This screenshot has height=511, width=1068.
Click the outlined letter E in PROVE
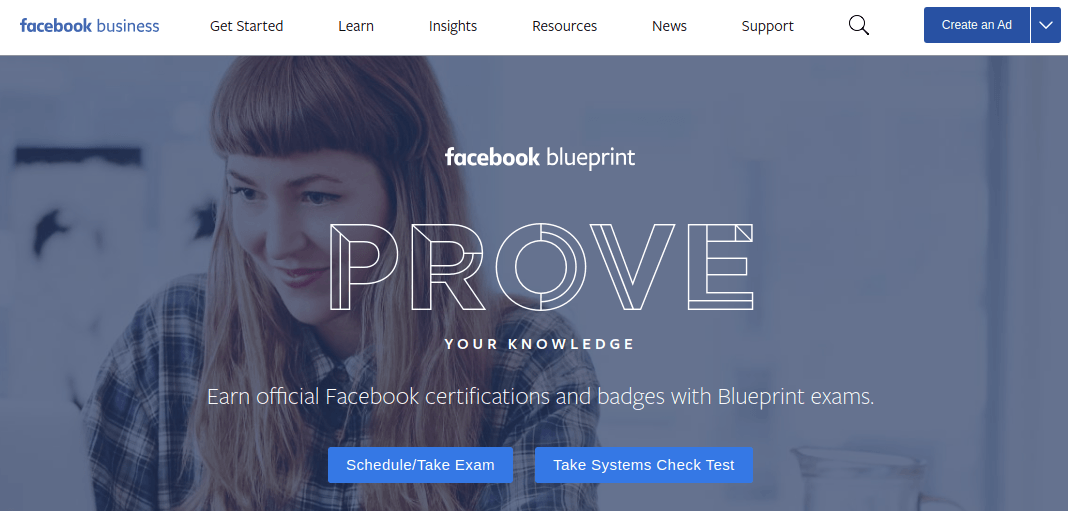720,266
